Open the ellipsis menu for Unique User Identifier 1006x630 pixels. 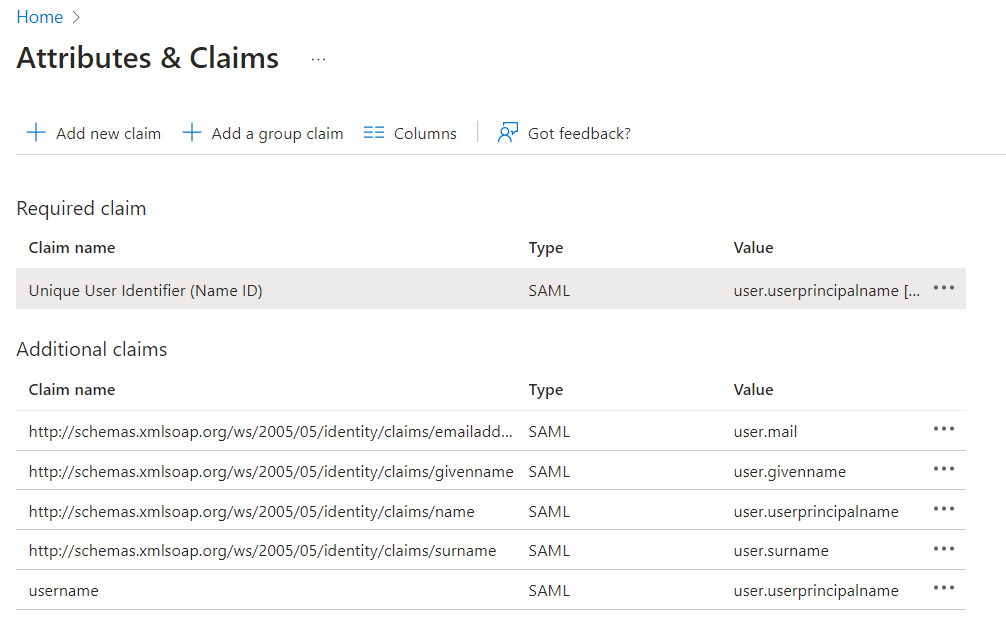943,288
